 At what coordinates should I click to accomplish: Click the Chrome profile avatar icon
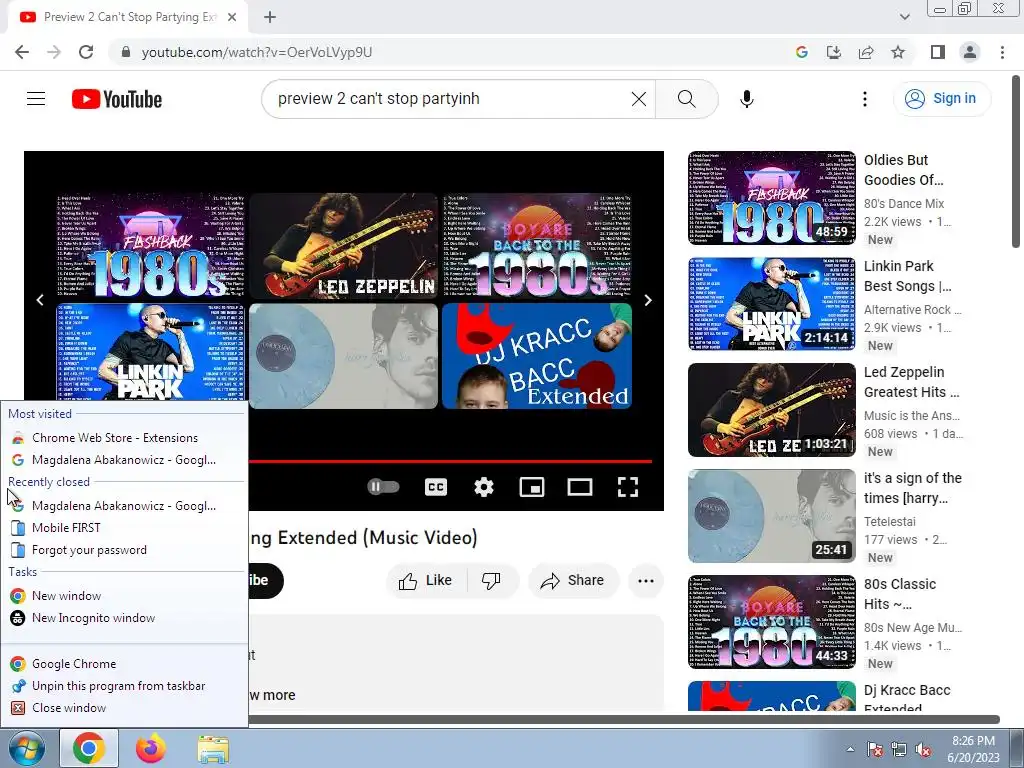(x=970, y=52)
